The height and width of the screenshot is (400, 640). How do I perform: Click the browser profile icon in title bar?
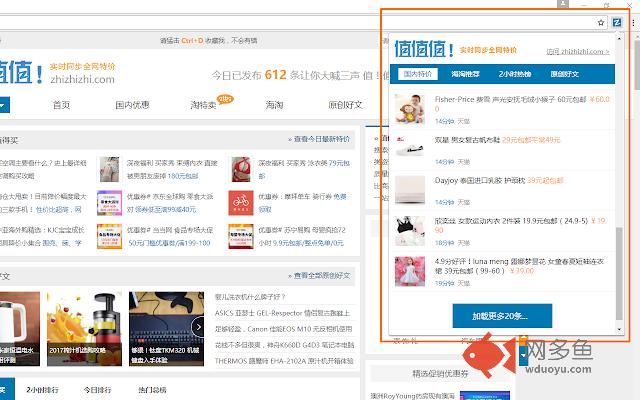coord(563,4)
